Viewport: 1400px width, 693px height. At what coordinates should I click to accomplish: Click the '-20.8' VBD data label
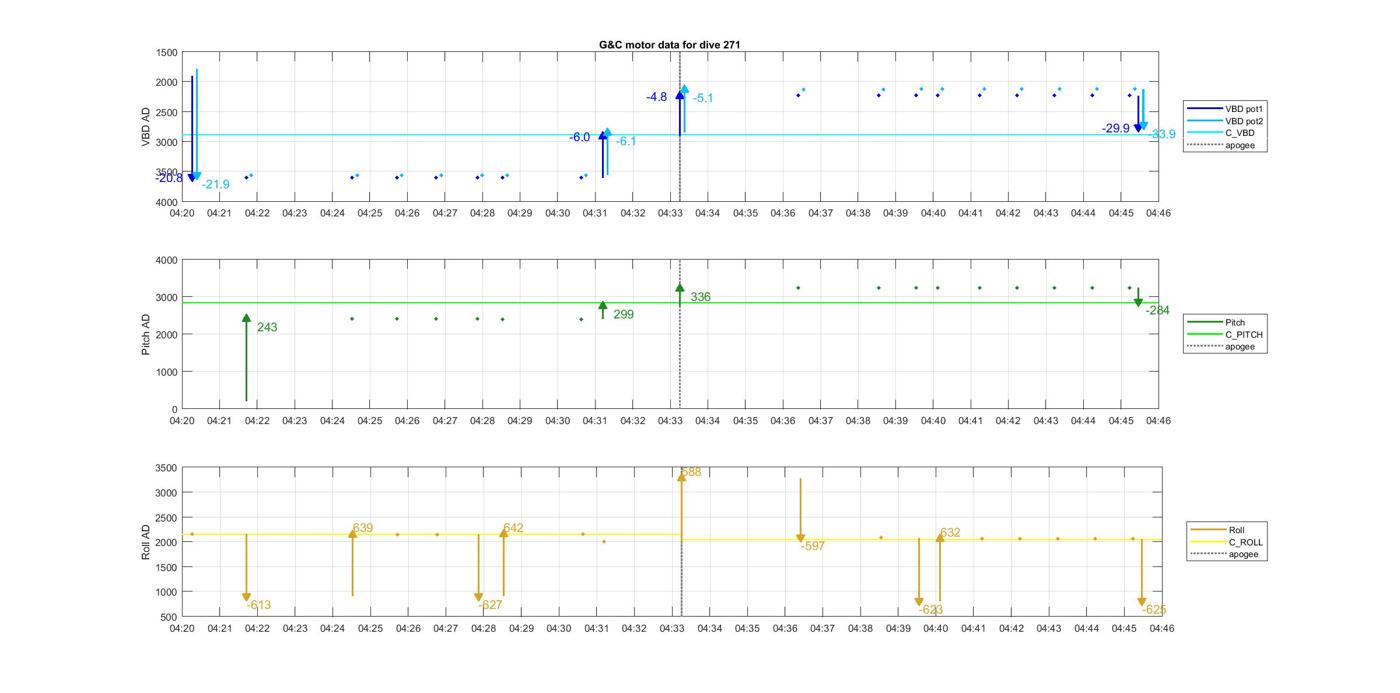click(x=169, y=178)
